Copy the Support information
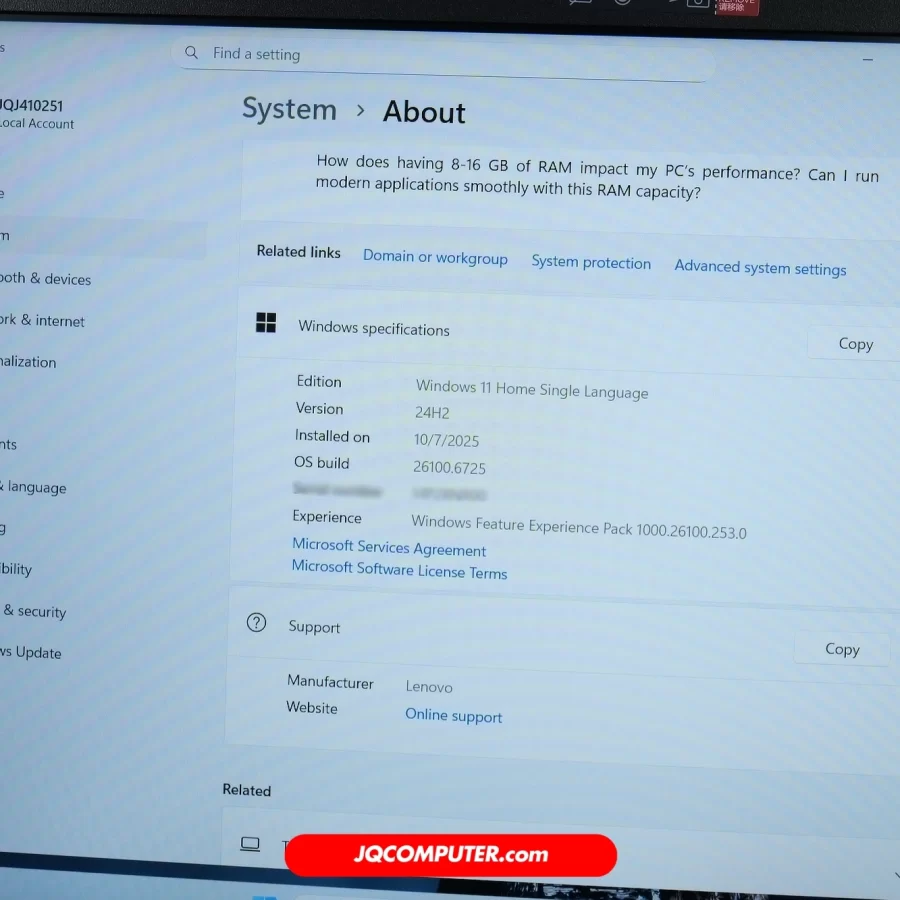The height and width of the screenshot is (900, 900). [842, 649]
